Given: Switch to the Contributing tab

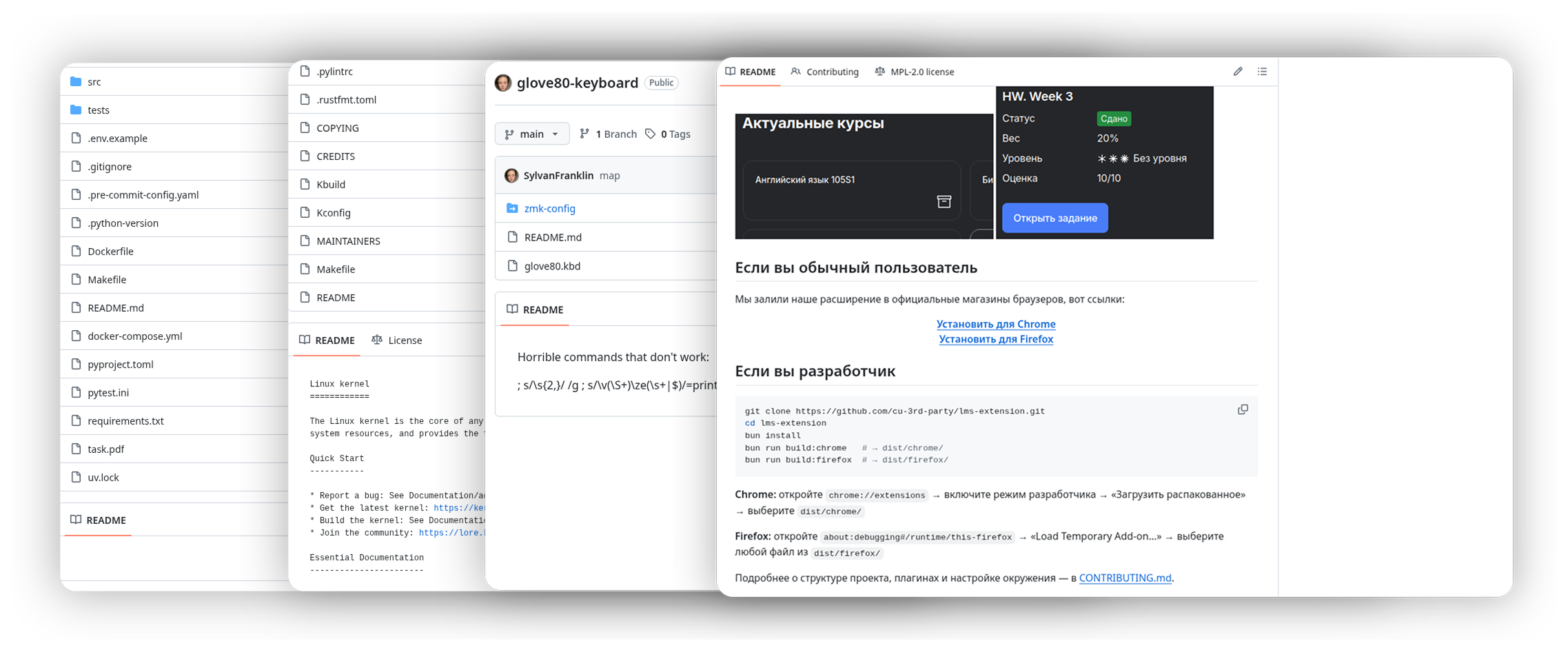Looking at the screenshot, I should pos(825,72).
